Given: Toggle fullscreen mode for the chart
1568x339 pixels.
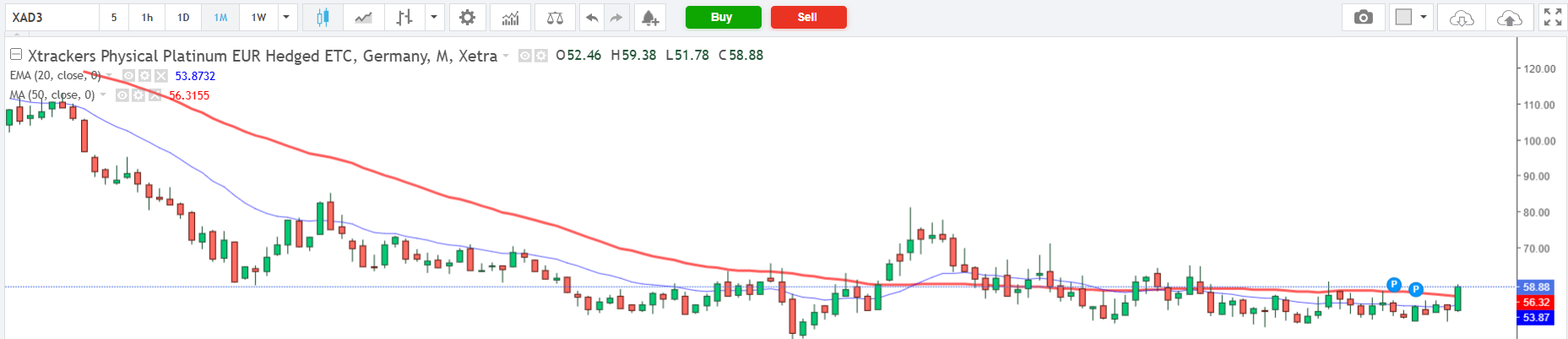Looking at the screenshot, I should 1552,18.
